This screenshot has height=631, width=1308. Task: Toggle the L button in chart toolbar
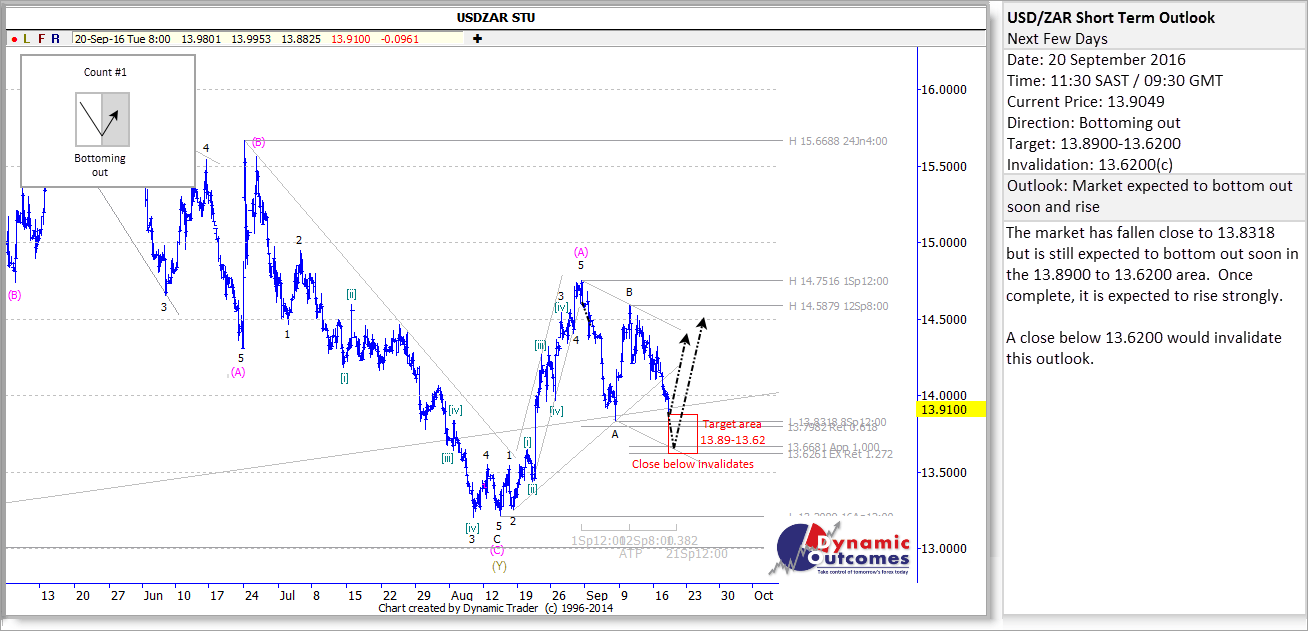coord(28,39)
